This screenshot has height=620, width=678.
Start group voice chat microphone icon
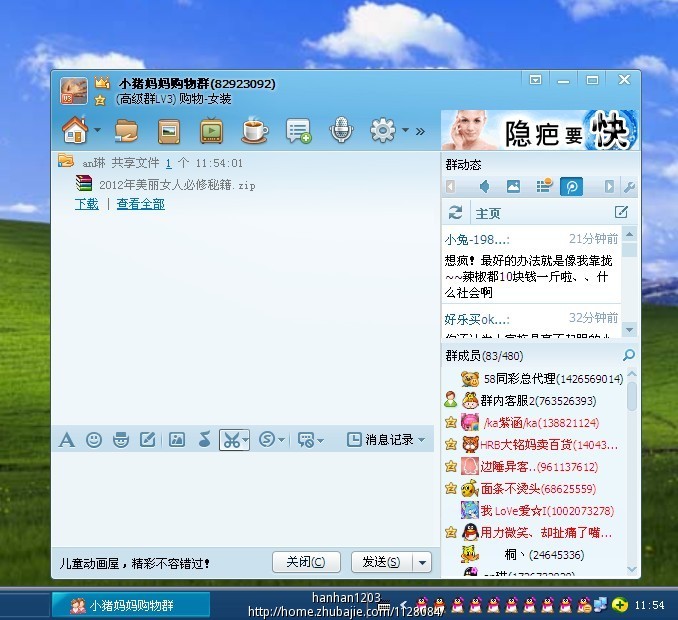pyautogui.click(x=341, y=130)
